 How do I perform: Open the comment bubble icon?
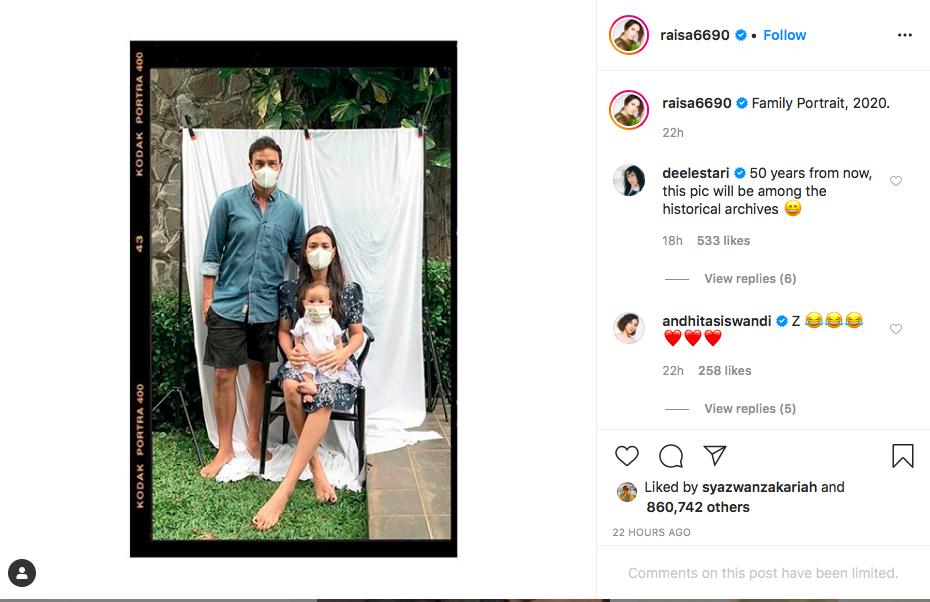click(671, 456)
